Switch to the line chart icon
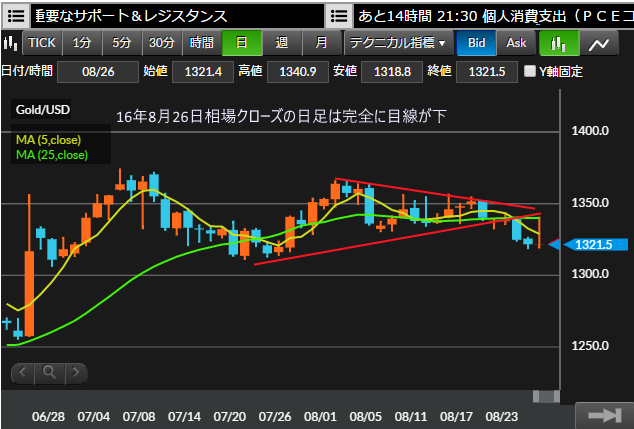Screen dimensions: 634x429 [x=599, y=44]
